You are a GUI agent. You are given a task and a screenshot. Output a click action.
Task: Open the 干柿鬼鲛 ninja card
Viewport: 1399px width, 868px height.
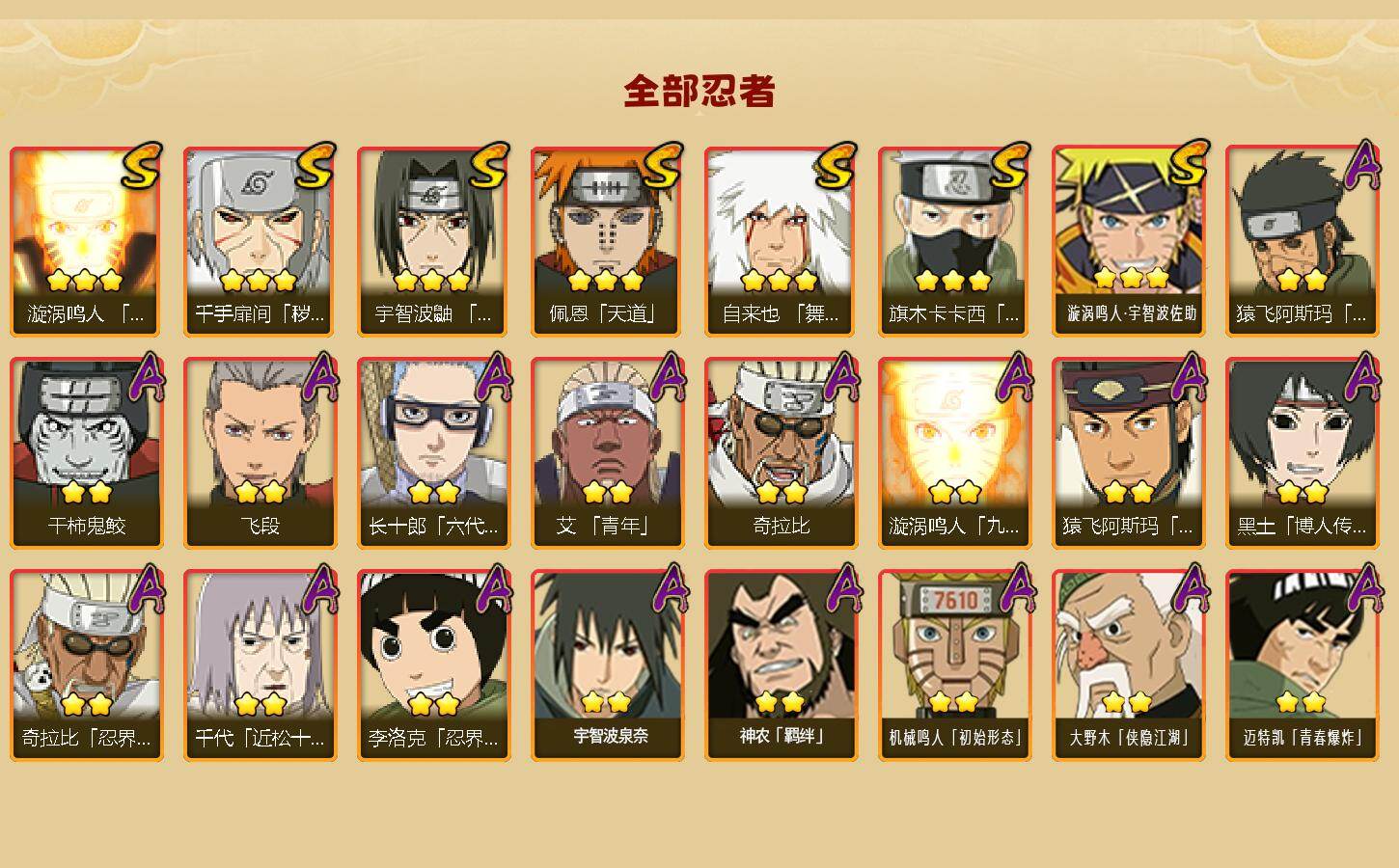86,453
